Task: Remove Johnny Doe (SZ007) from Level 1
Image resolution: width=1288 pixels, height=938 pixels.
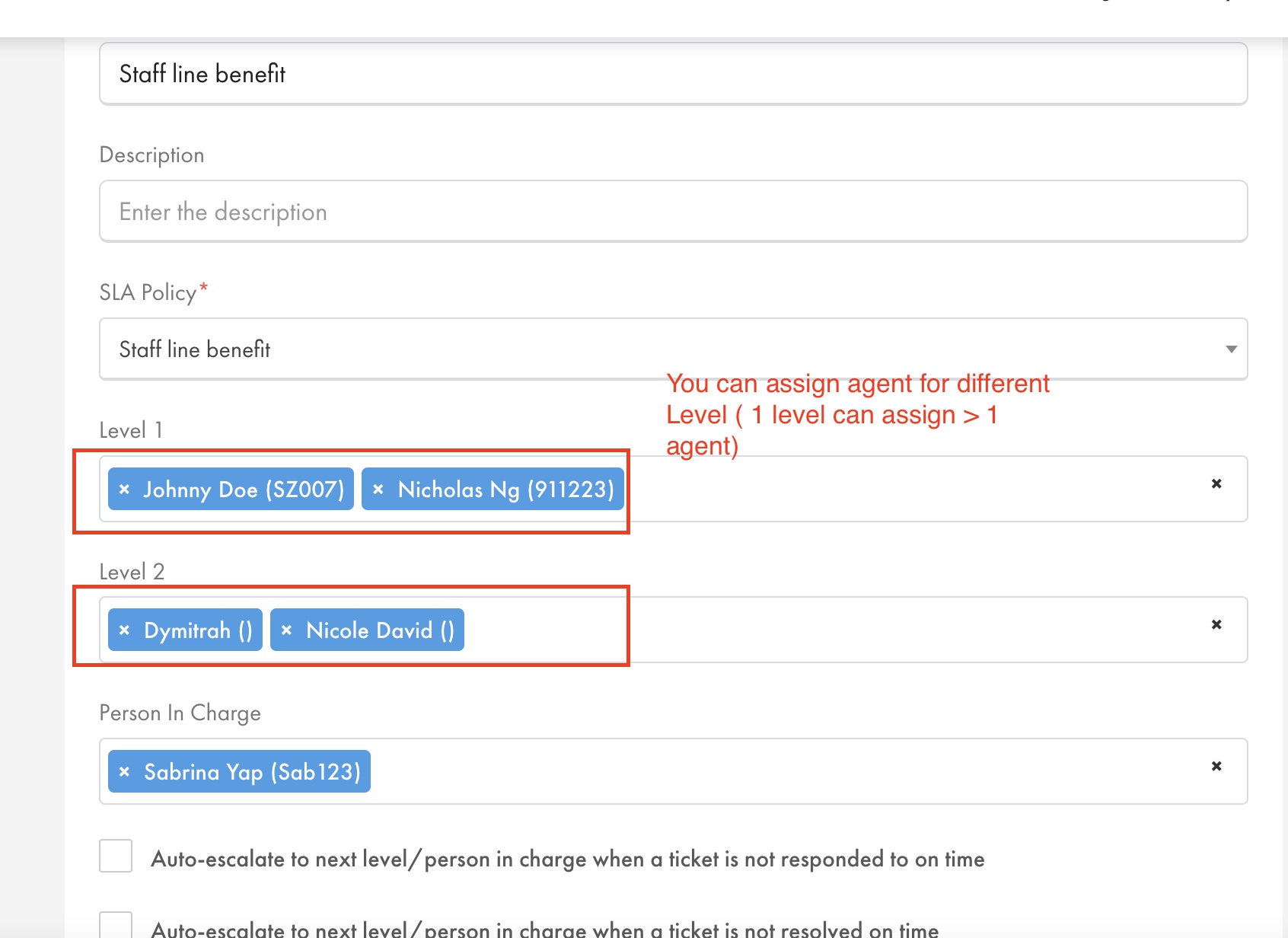Action: pos(125,489)
